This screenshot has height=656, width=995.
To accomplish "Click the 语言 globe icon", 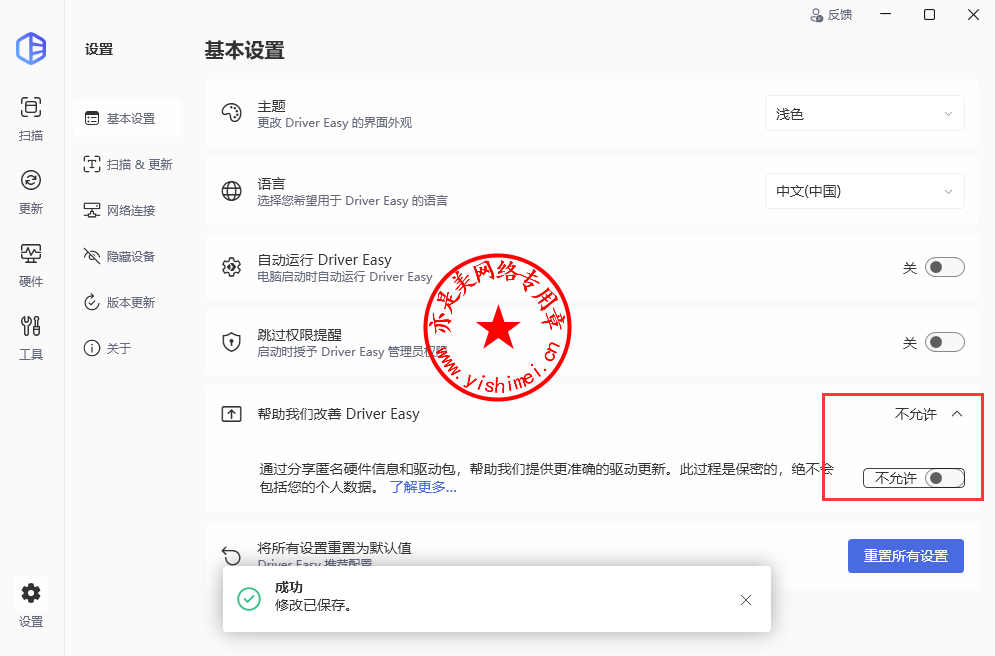I will point(232,191).
